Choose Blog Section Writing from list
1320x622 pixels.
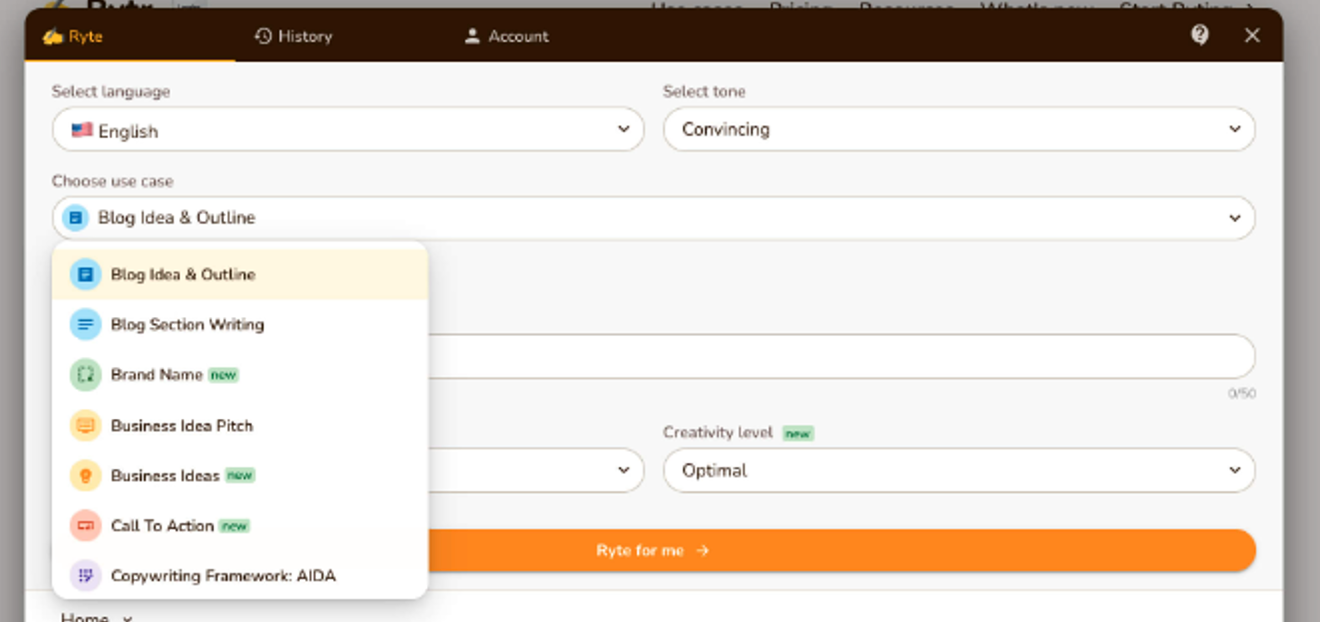tap(240, 324)
